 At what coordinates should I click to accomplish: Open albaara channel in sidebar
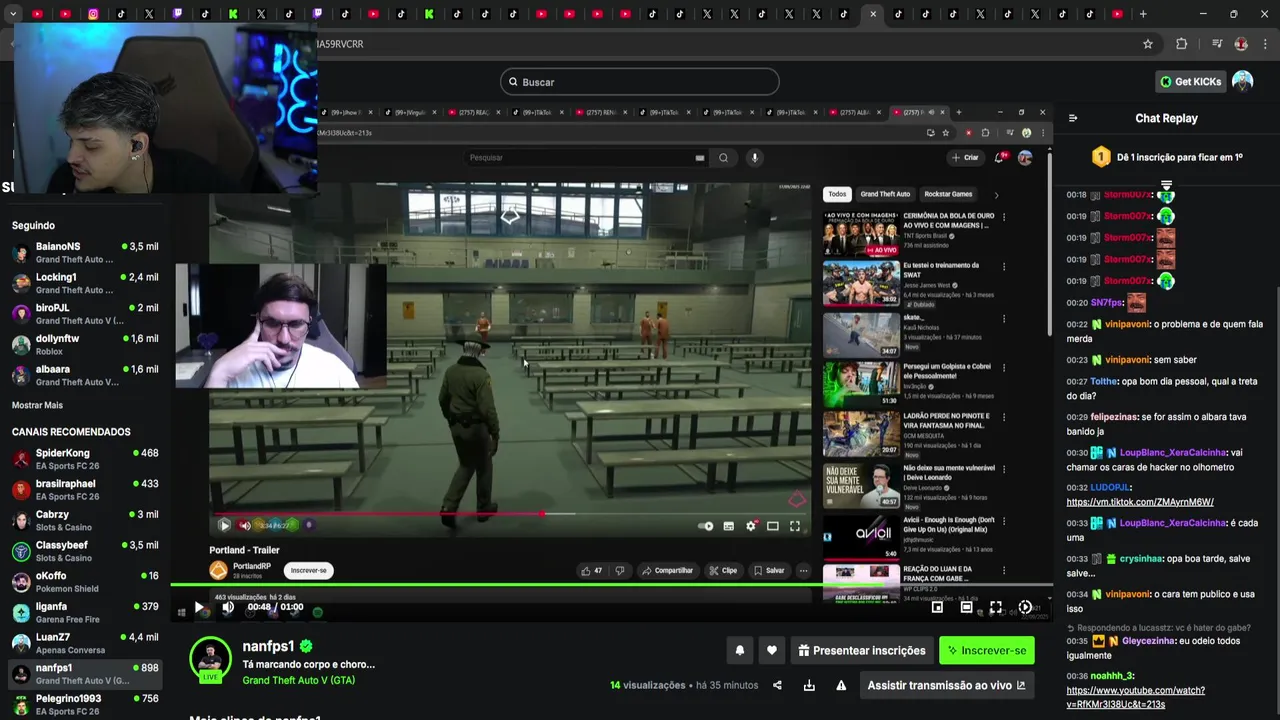(85, 375)
